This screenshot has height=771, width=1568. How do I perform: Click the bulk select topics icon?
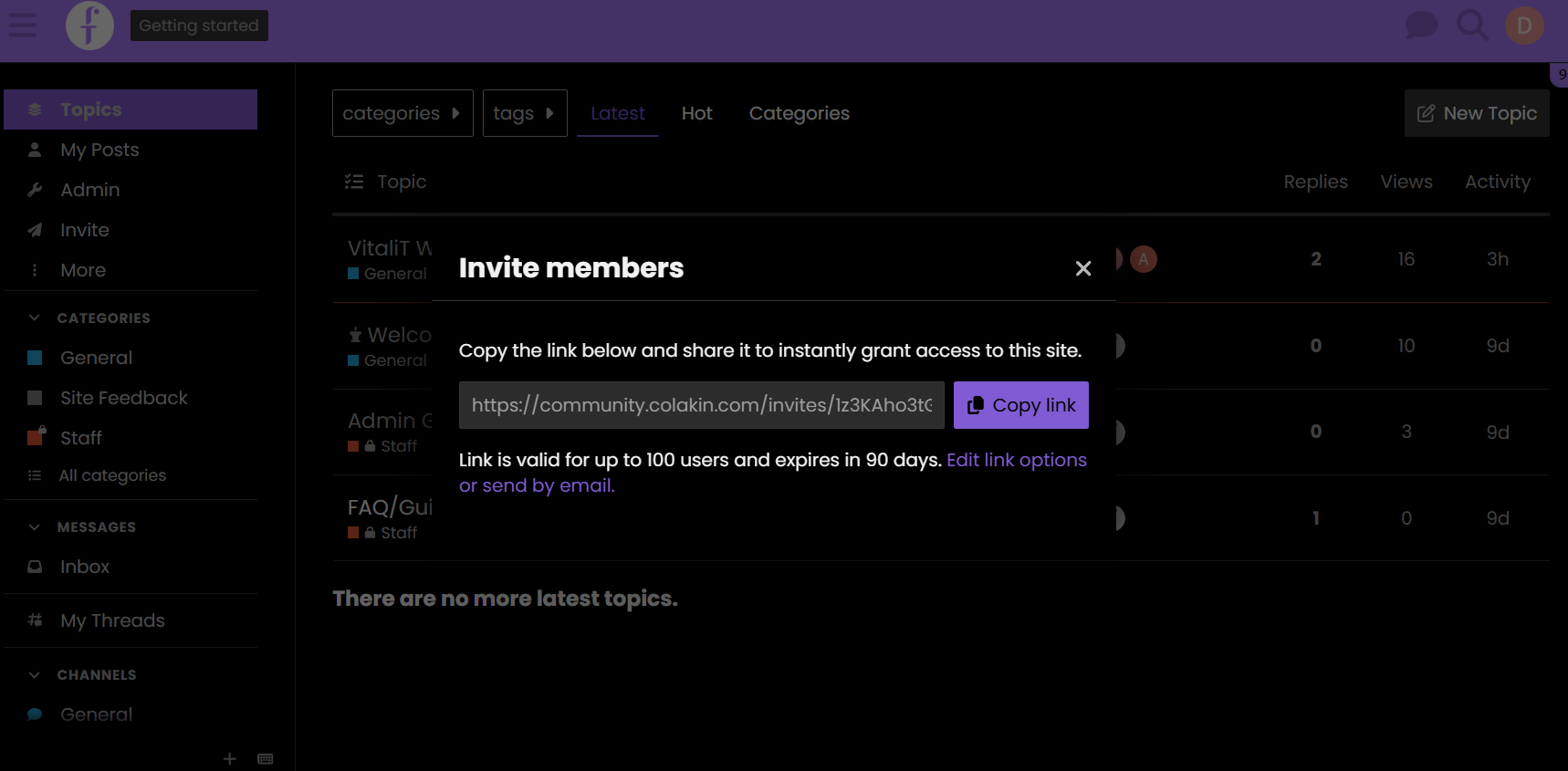coord(354,182)
